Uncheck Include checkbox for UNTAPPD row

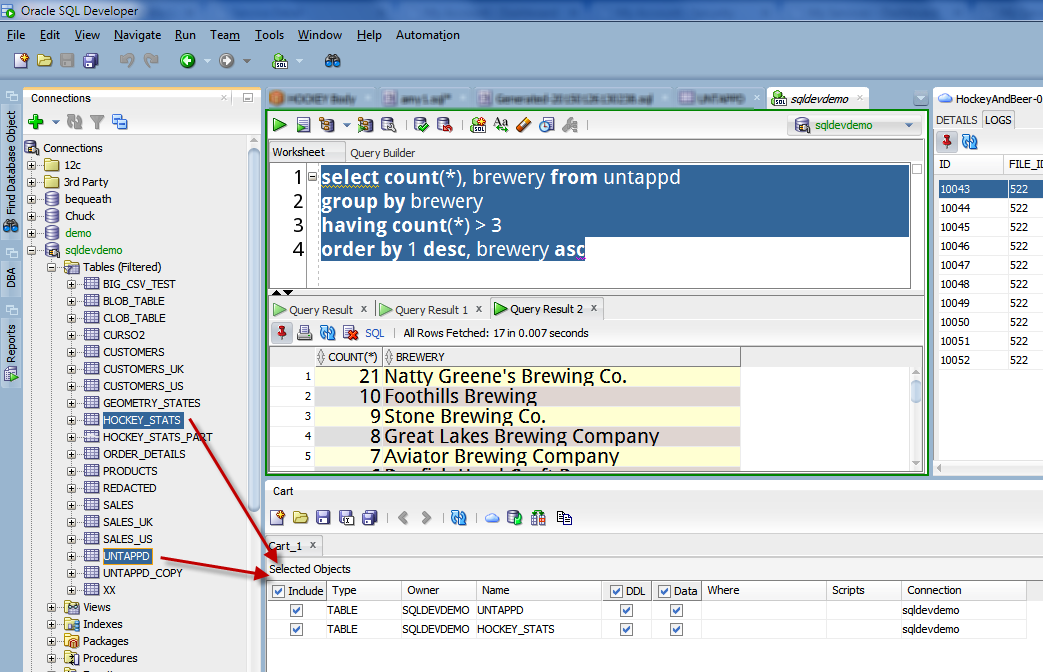point(295,610)
